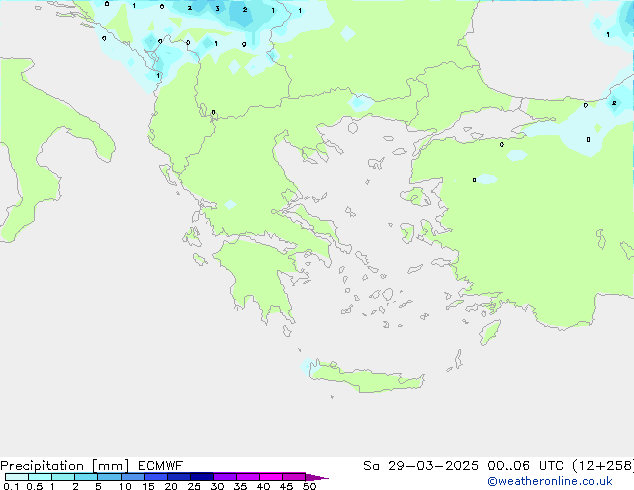
Task: Select the 'Precipitation [mm]' title text
Action: pyautogui.click(x=65, y=466)
